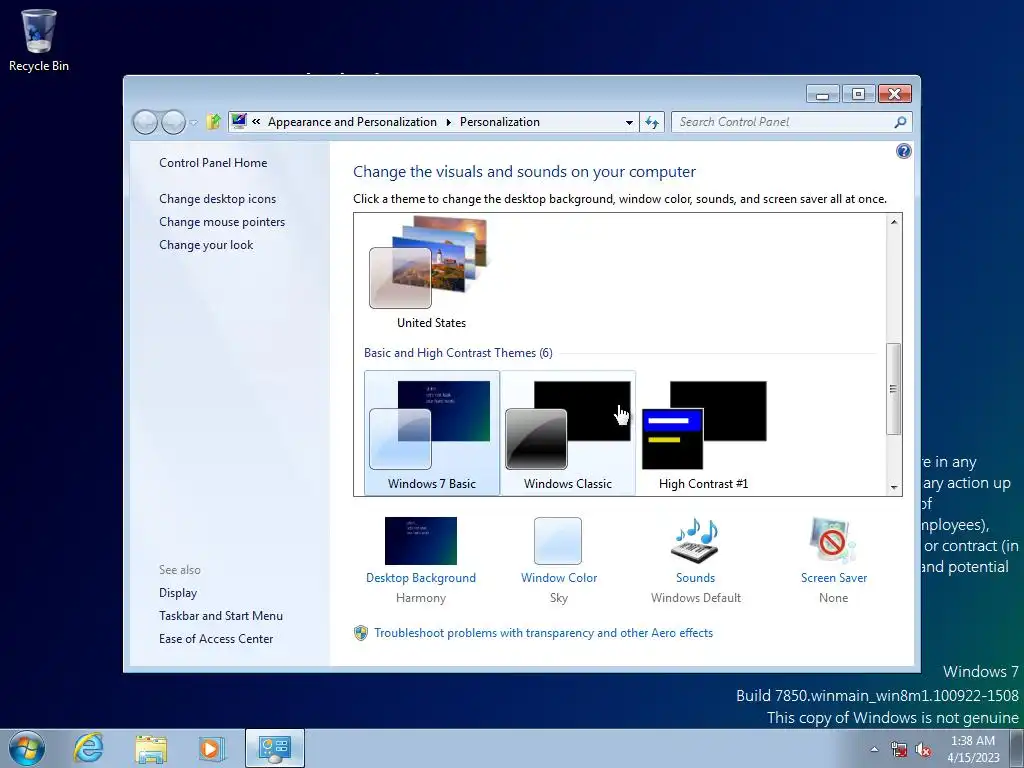This screenshot has height=768, width=1024.
Task: Select Appearance and Personalization breadcrumb
Action: tap(352, 122)
